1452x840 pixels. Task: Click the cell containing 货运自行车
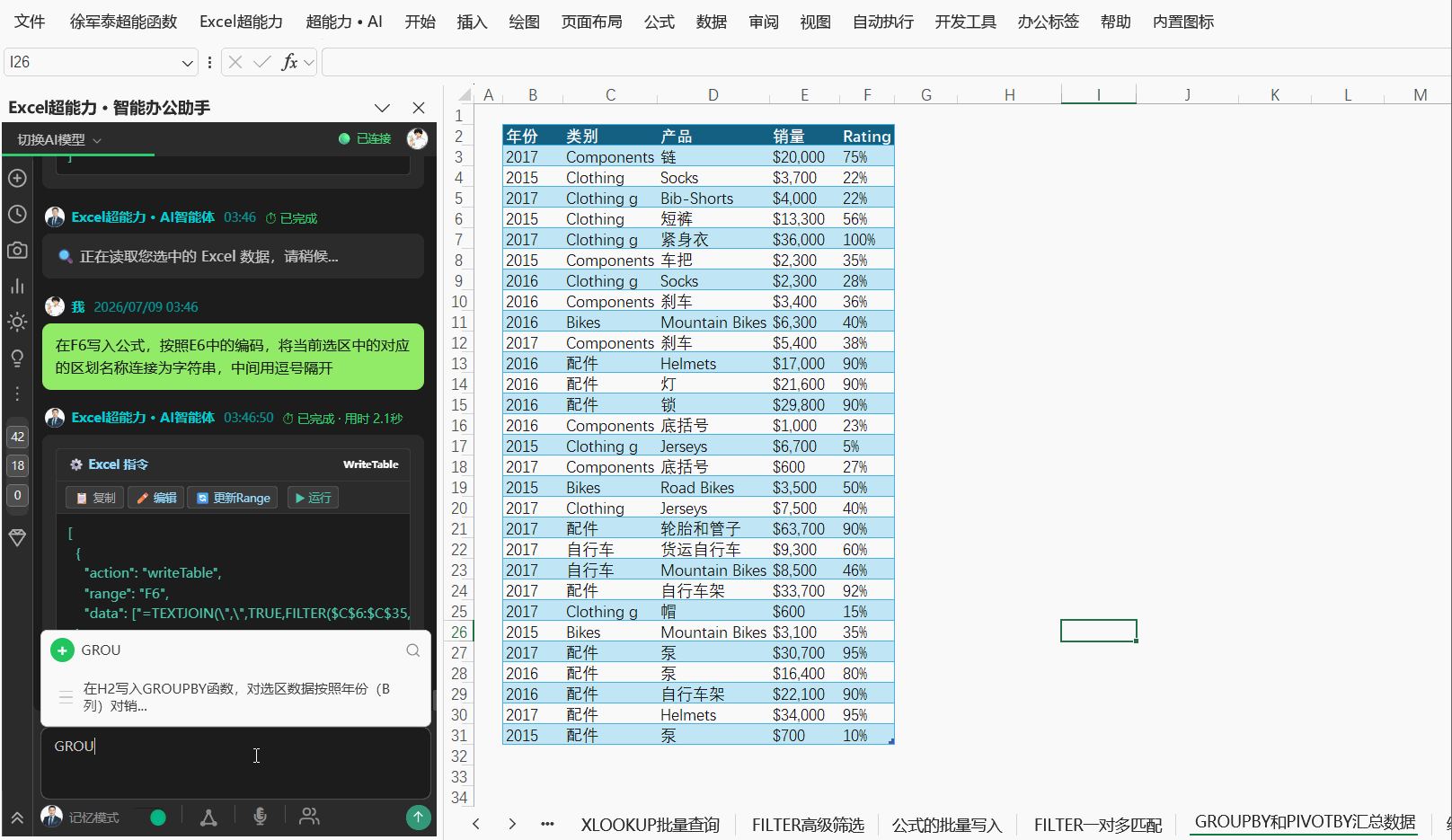(713, 550)
